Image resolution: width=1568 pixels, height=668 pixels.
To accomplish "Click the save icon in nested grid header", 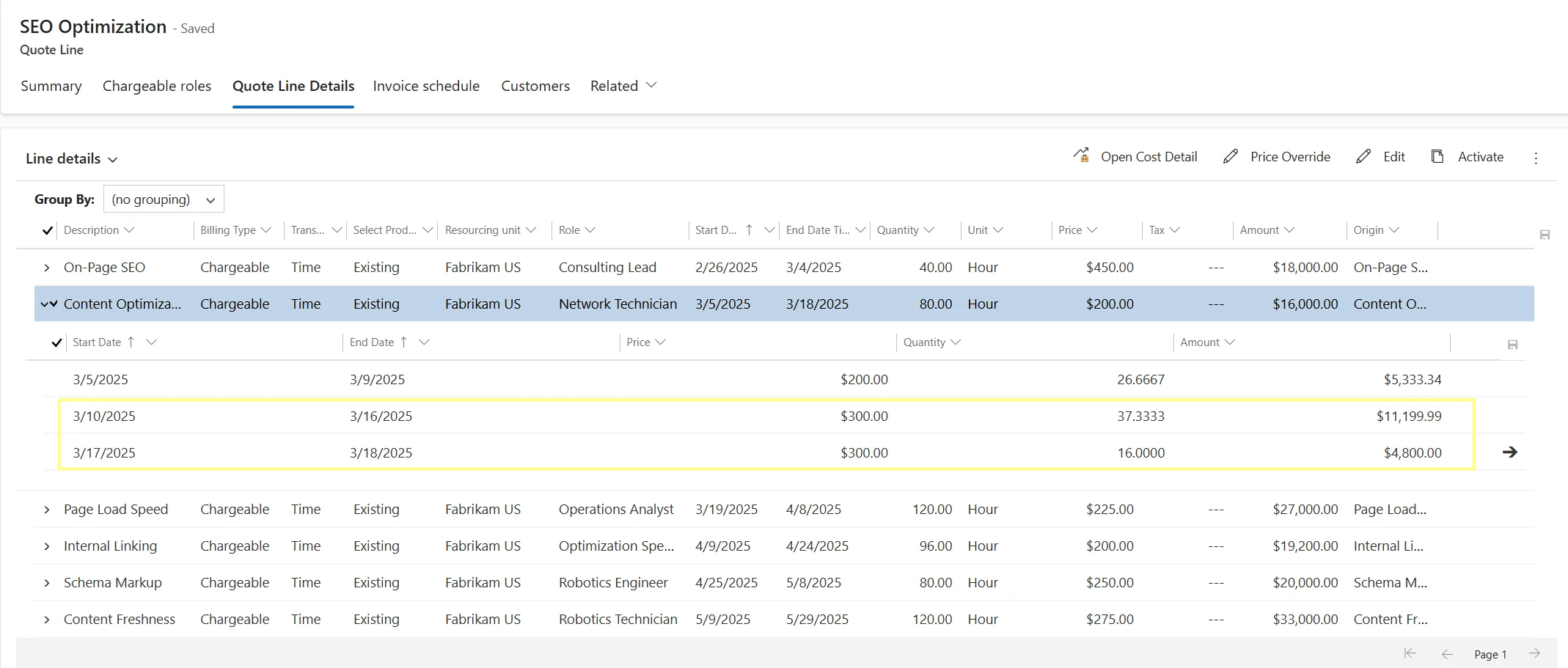I will click(1512, 345).
